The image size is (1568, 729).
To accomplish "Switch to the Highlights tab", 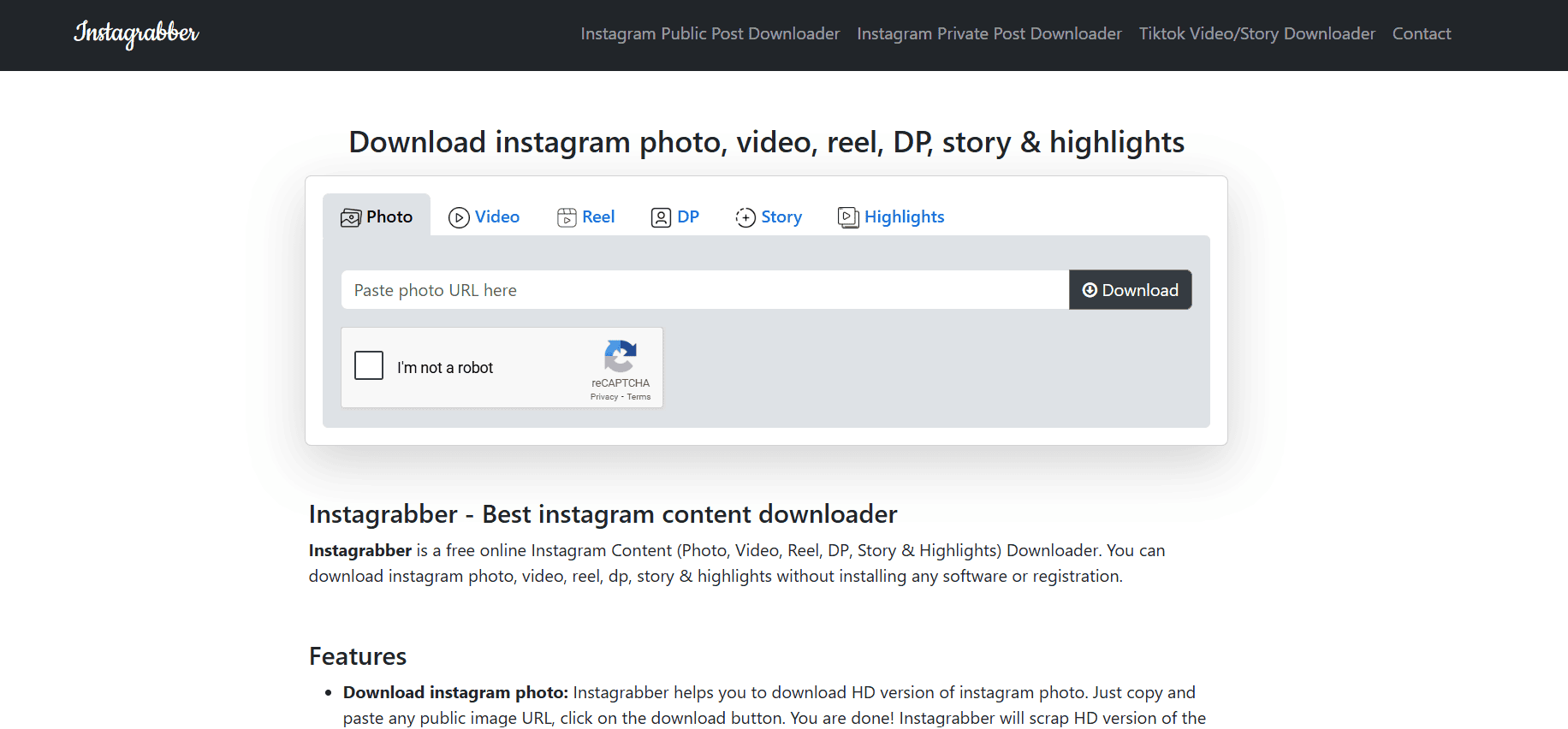I will coord(904,217).
